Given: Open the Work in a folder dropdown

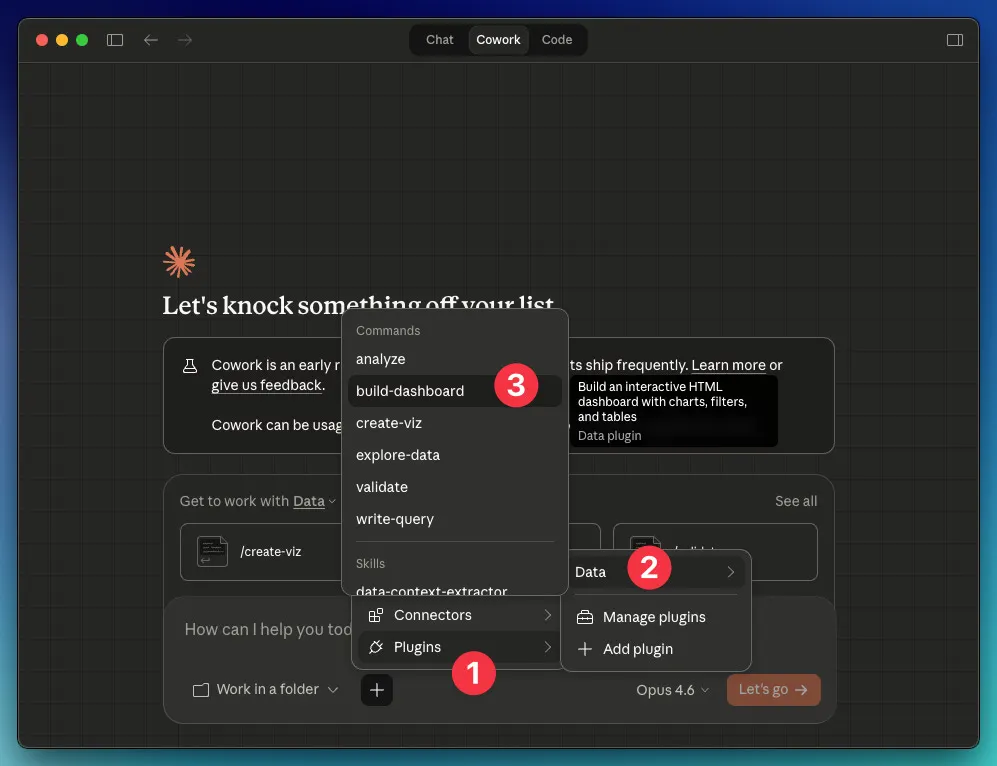Looking at the screenshot, I should [x=266, y=689].
